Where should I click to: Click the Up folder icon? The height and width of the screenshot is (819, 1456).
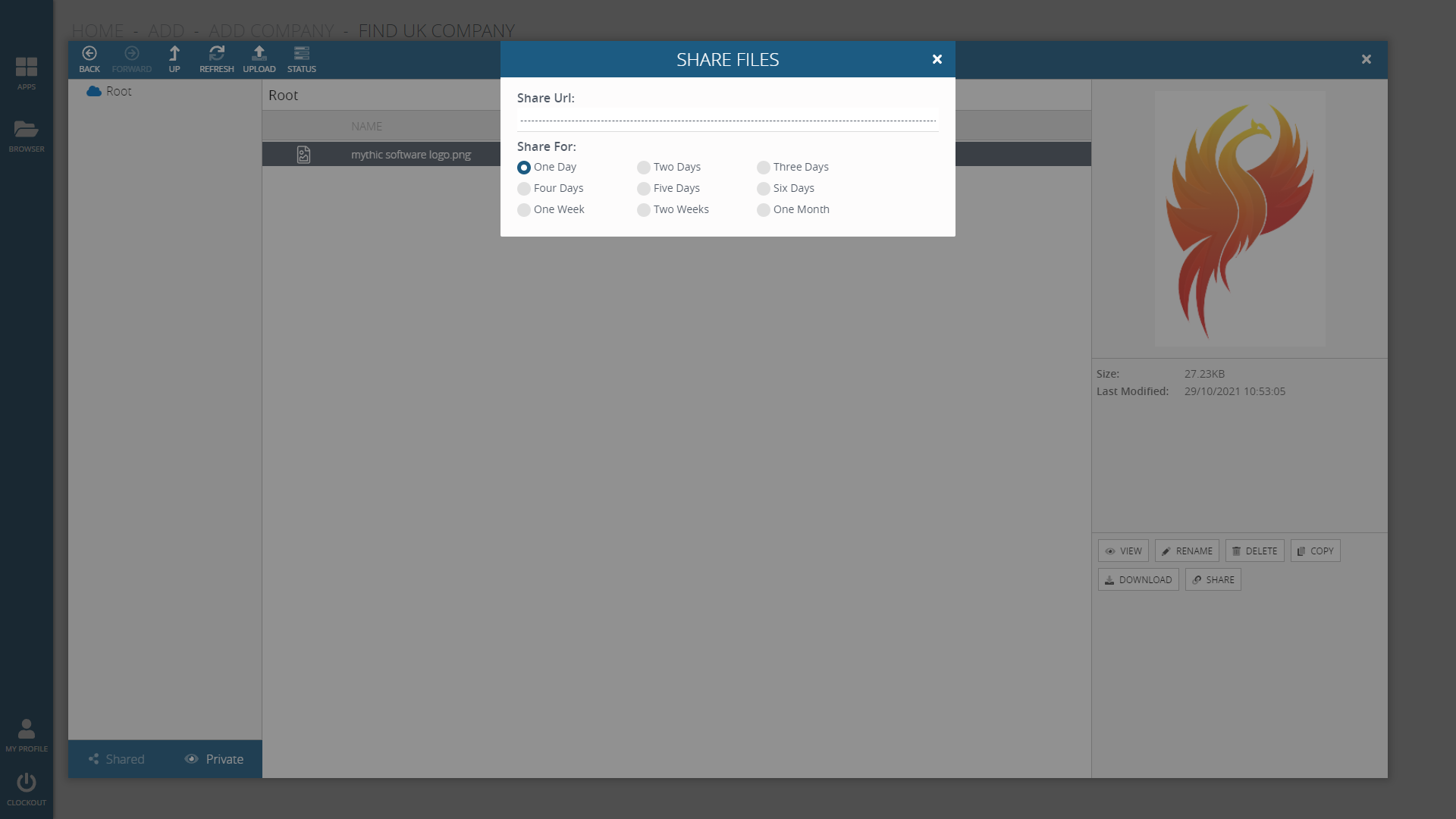(x=174, y=55)
